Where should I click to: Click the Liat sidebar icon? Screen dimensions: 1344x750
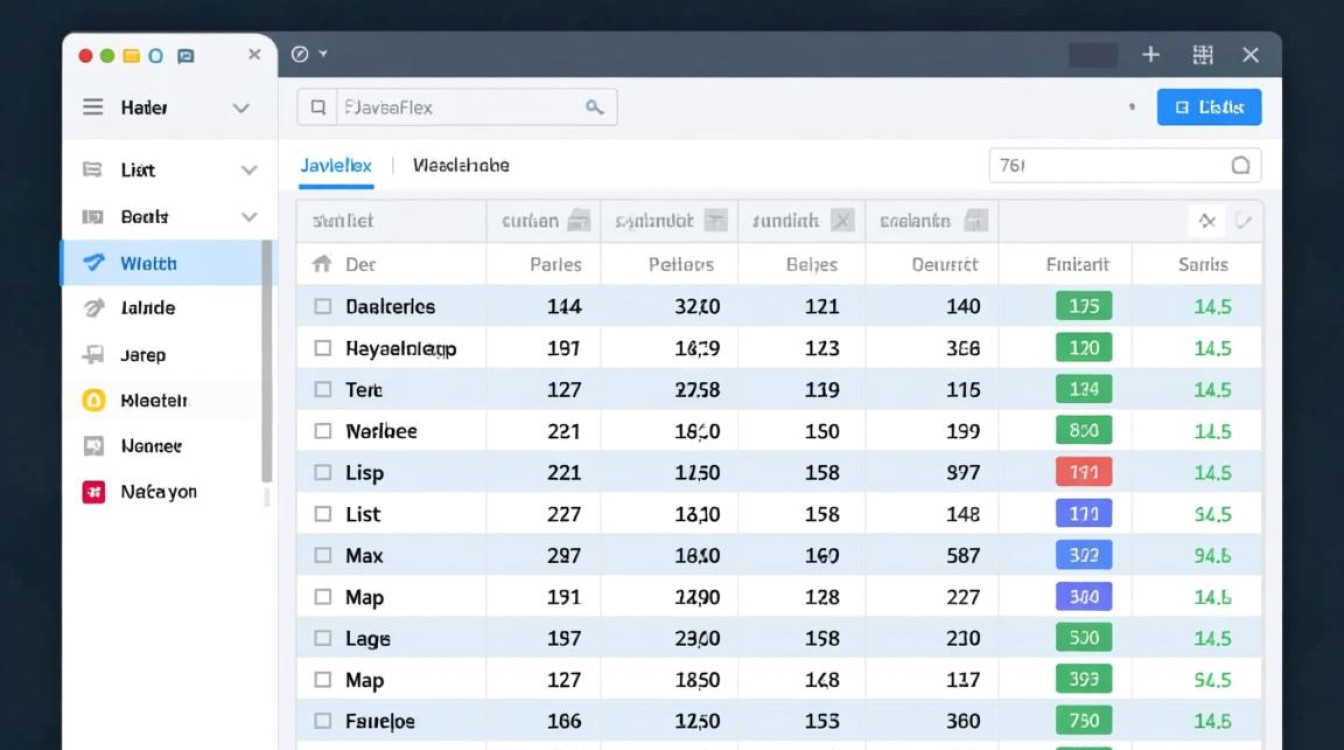(92, 170)
